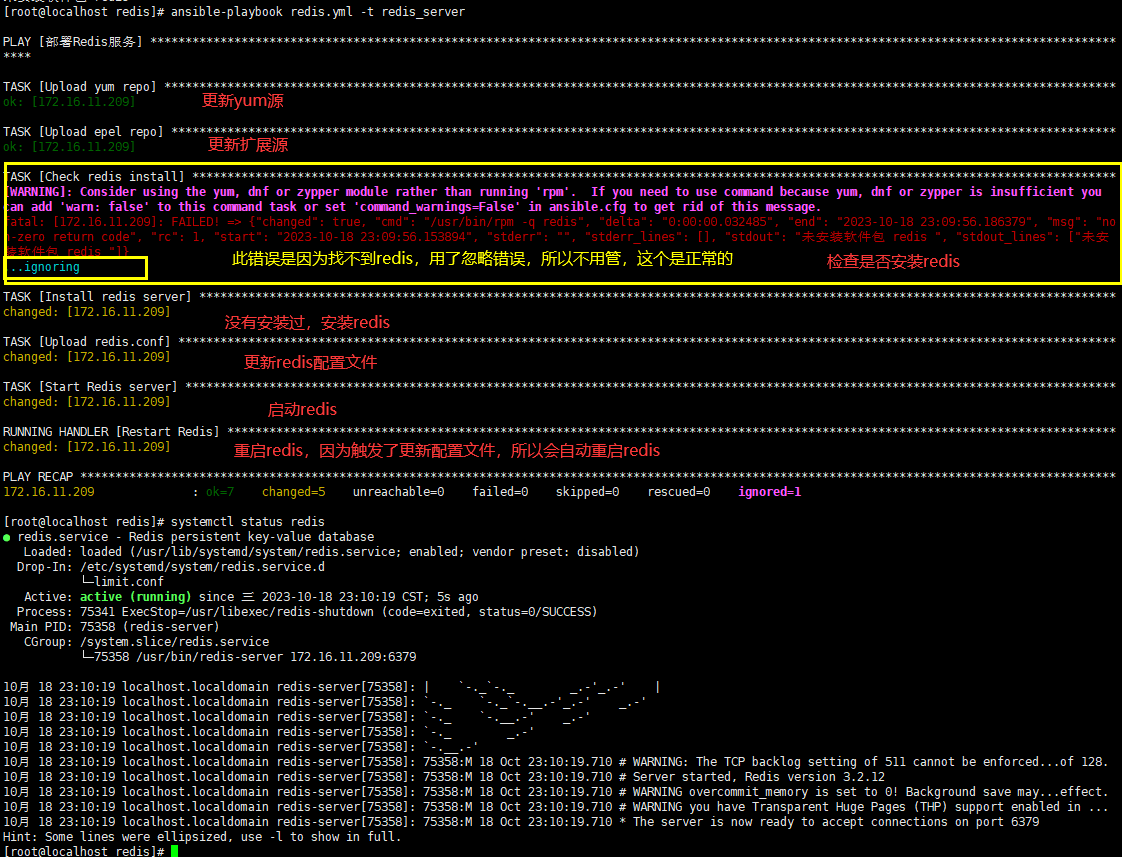The image size is (1122, 857).
Task: Click the '...ignoring' text
Action: pos(44,267)
